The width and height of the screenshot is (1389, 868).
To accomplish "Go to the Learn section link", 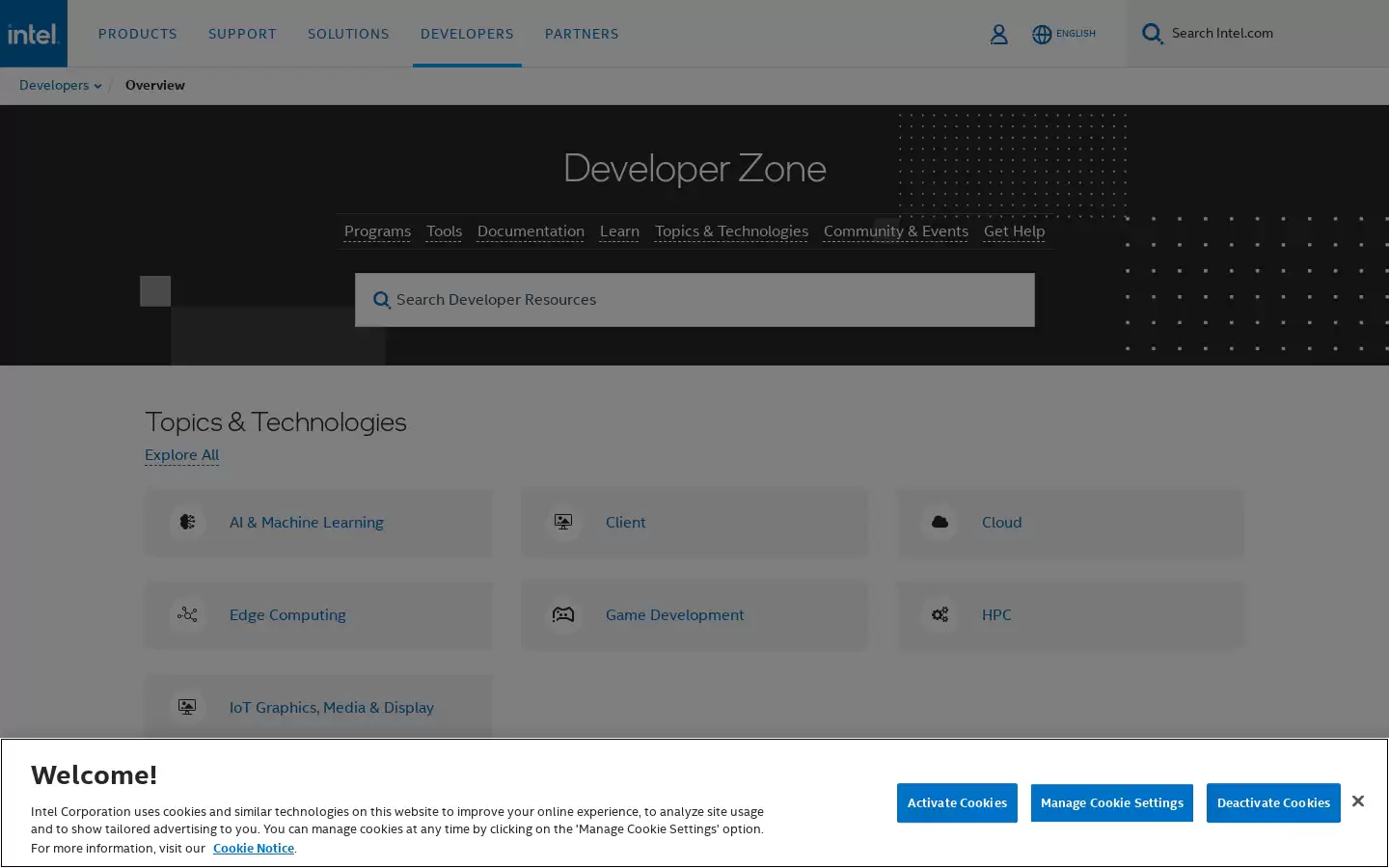I will (x=619, y=231).
